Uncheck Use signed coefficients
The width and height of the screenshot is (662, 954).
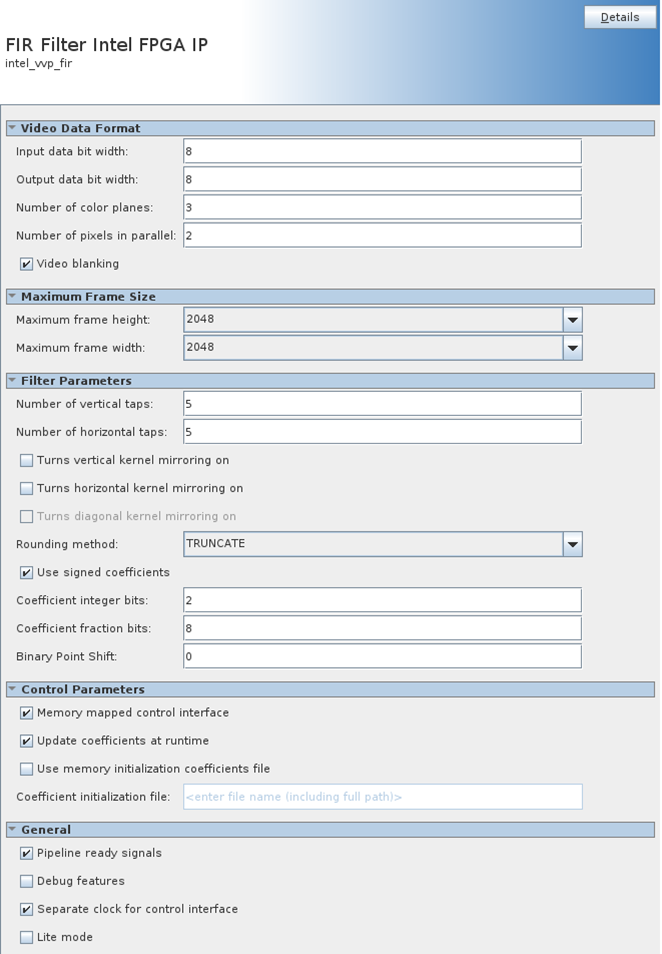25,572
